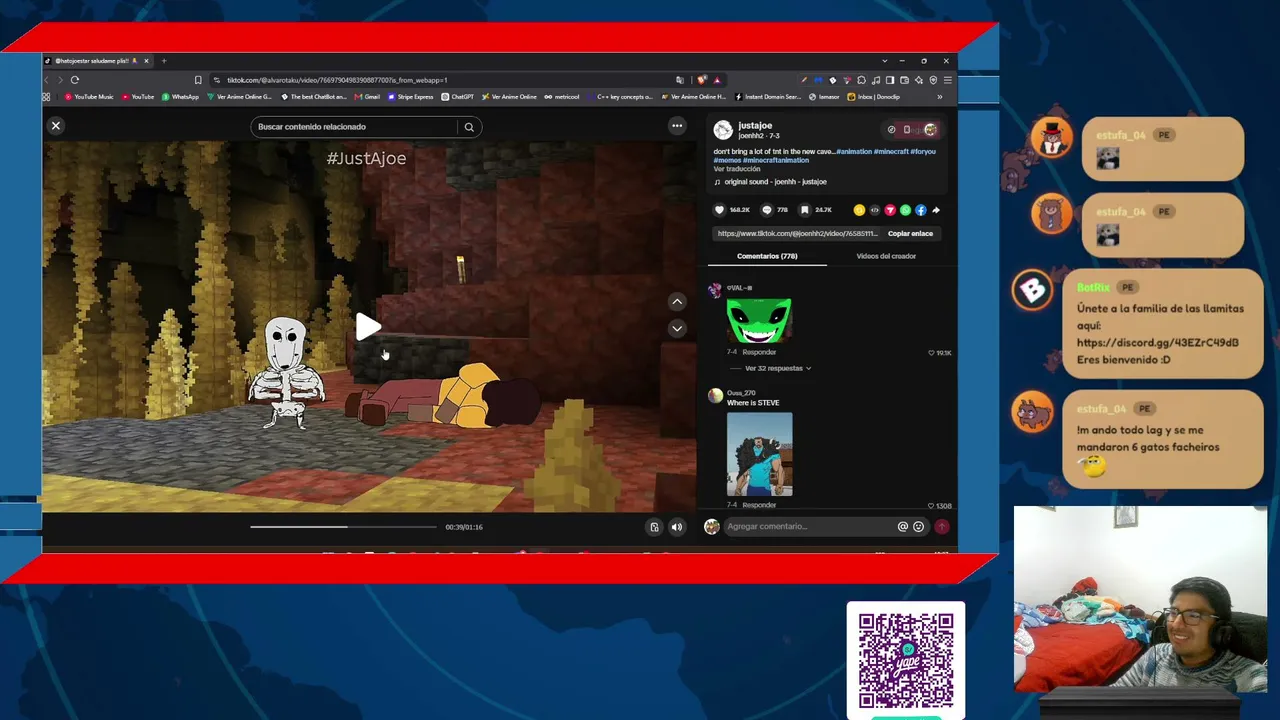Viewport: 1280px width, 720px height.
Task: Open justajoe profile avatar
Action: point(723,130)
